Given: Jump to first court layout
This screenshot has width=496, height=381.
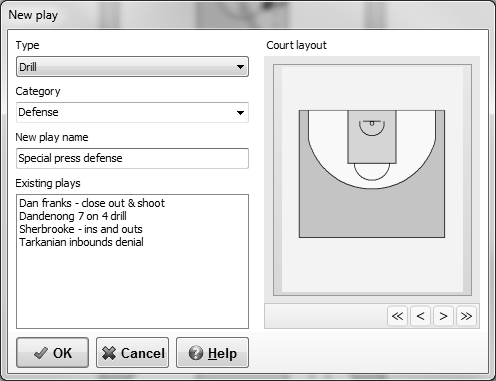Looking at the screenshot, I should pyautogui.click(x=397, y=316).
